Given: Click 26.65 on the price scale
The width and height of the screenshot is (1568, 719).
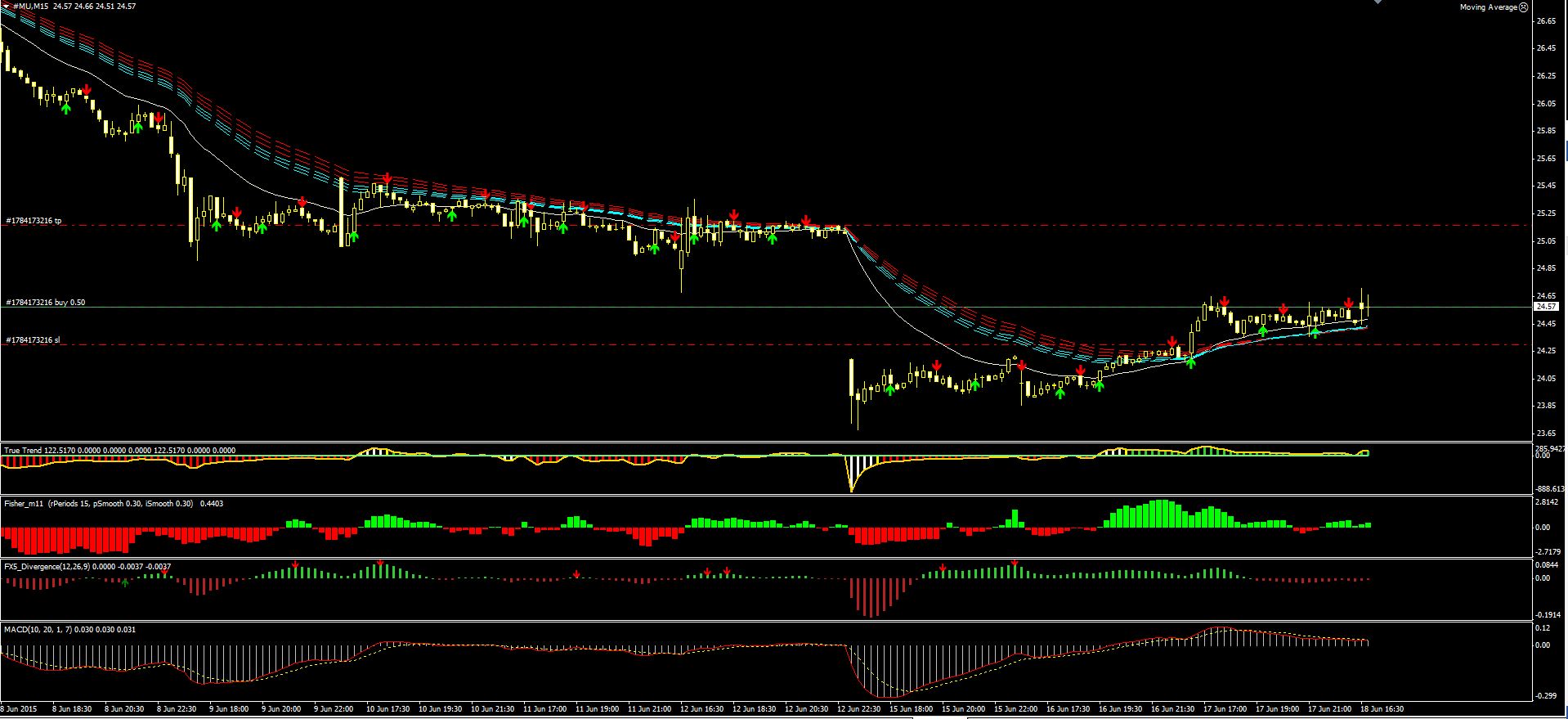Looking at the screenshot, I should (x=1546, y=21).
